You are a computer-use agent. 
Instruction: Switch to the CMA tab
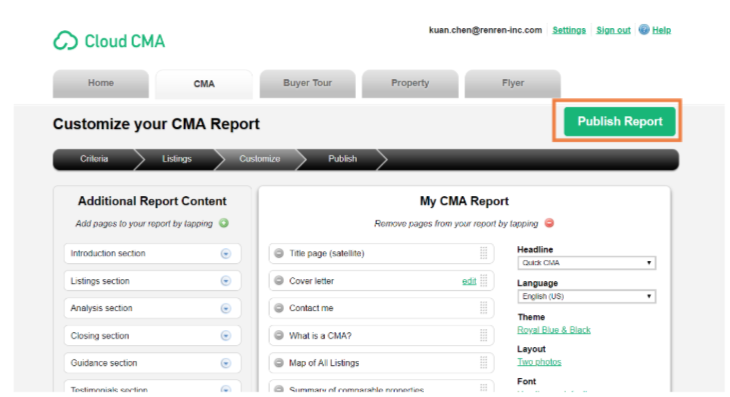point(204,84)
